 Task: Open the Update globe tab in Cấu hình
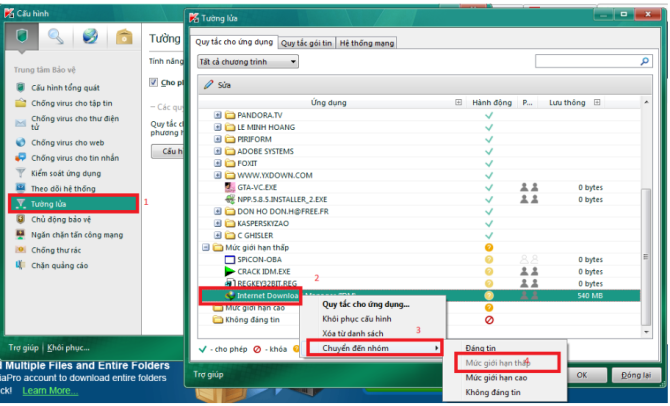click(x=90, y=37)
